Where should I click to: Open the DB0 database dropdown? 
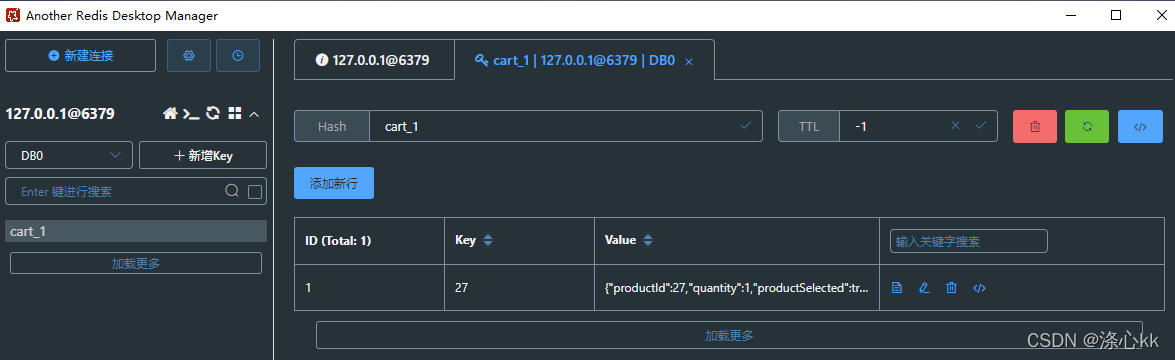coord(69,155)
